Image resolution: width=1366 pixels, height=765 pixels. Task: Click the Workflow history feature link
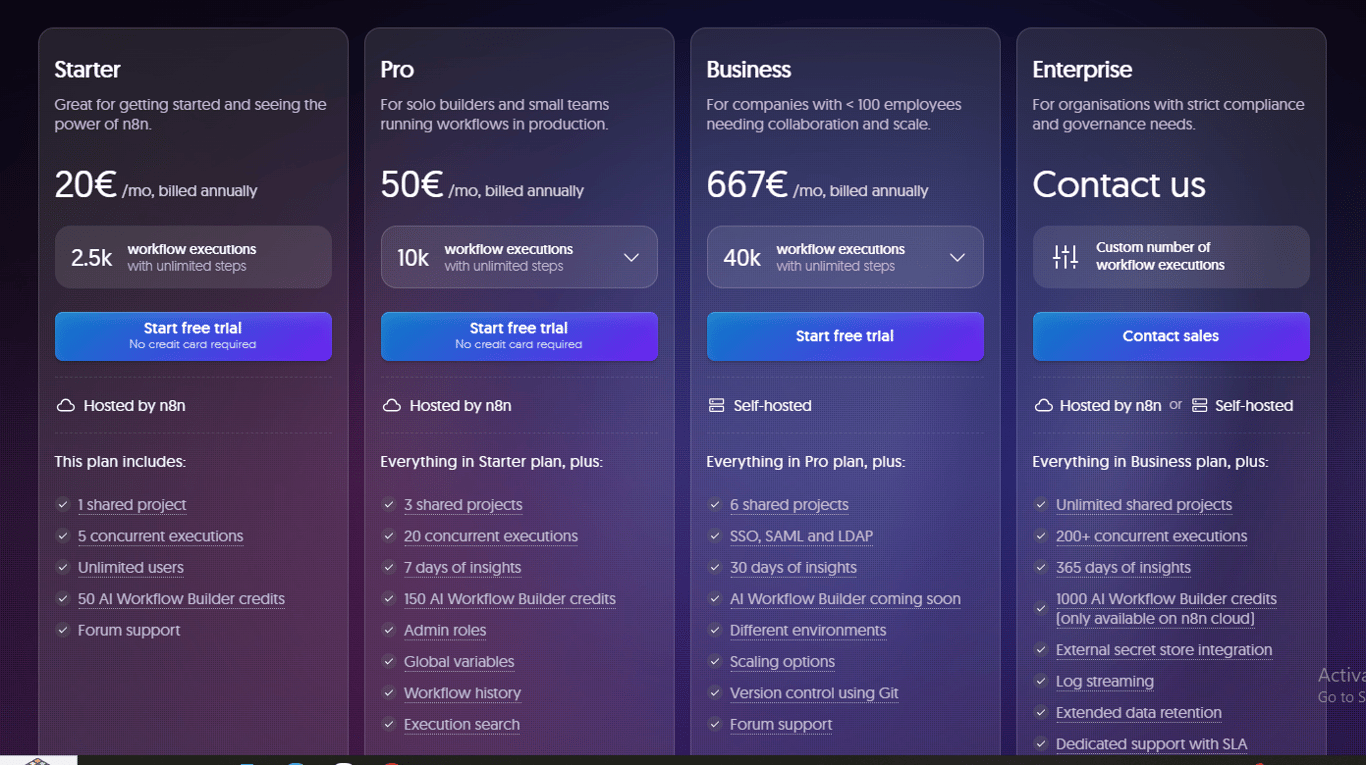point(462,693)
